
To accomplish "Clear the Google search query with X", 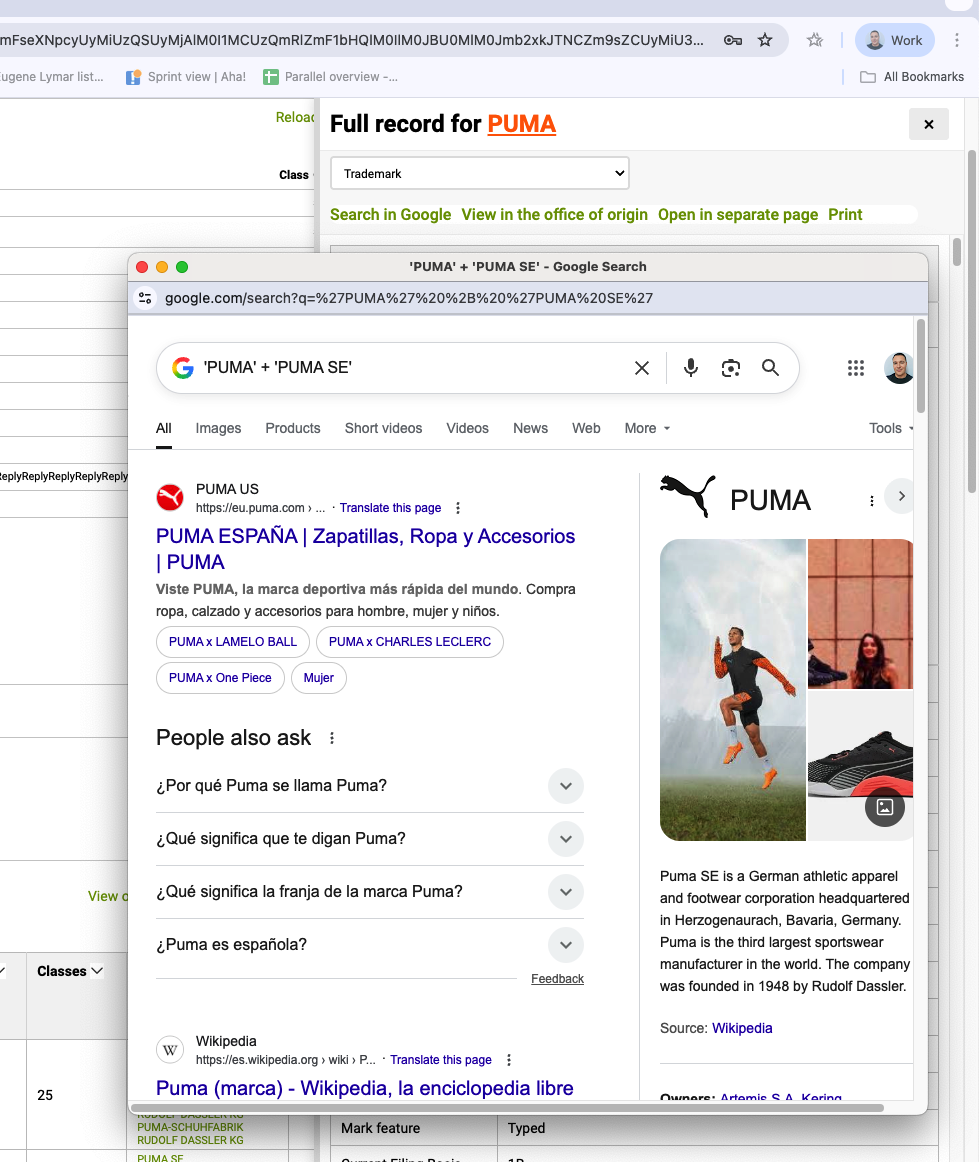I will click(x=642, y=368).
